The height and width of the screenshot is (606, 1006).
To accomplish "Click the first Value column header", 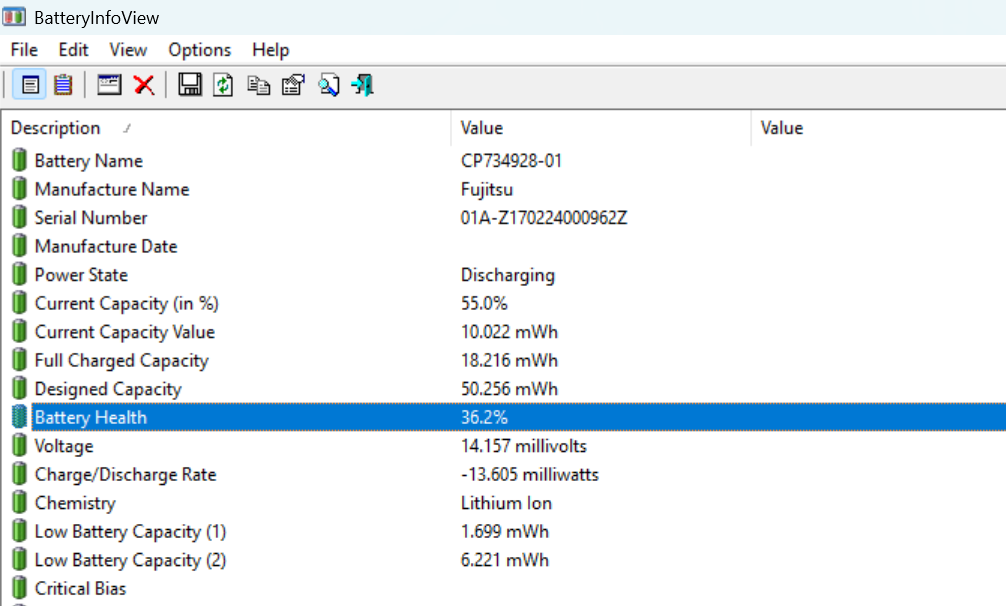I will click(x=601, y=128).
